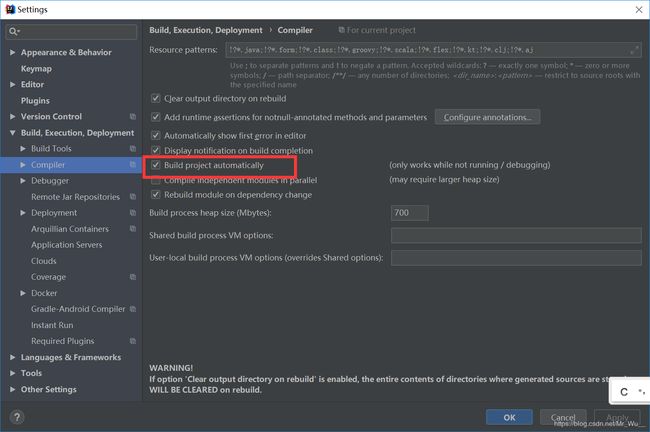Click the project-level icon beside Build Tools

133,148
